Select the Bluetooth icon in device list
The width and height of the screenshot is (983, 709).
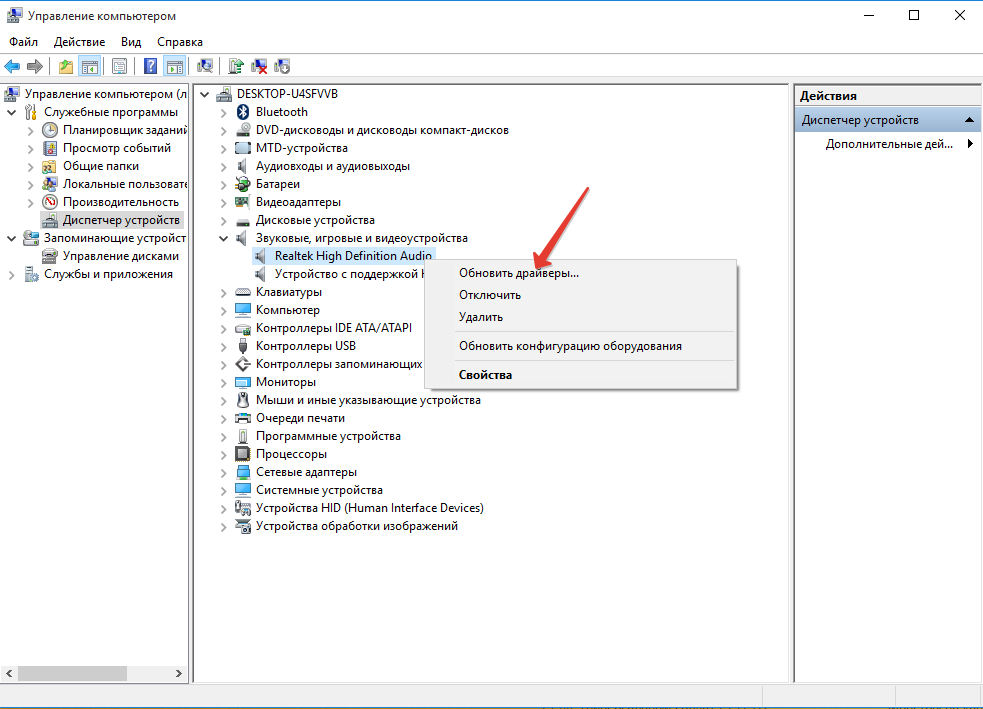tap(243, 112)
